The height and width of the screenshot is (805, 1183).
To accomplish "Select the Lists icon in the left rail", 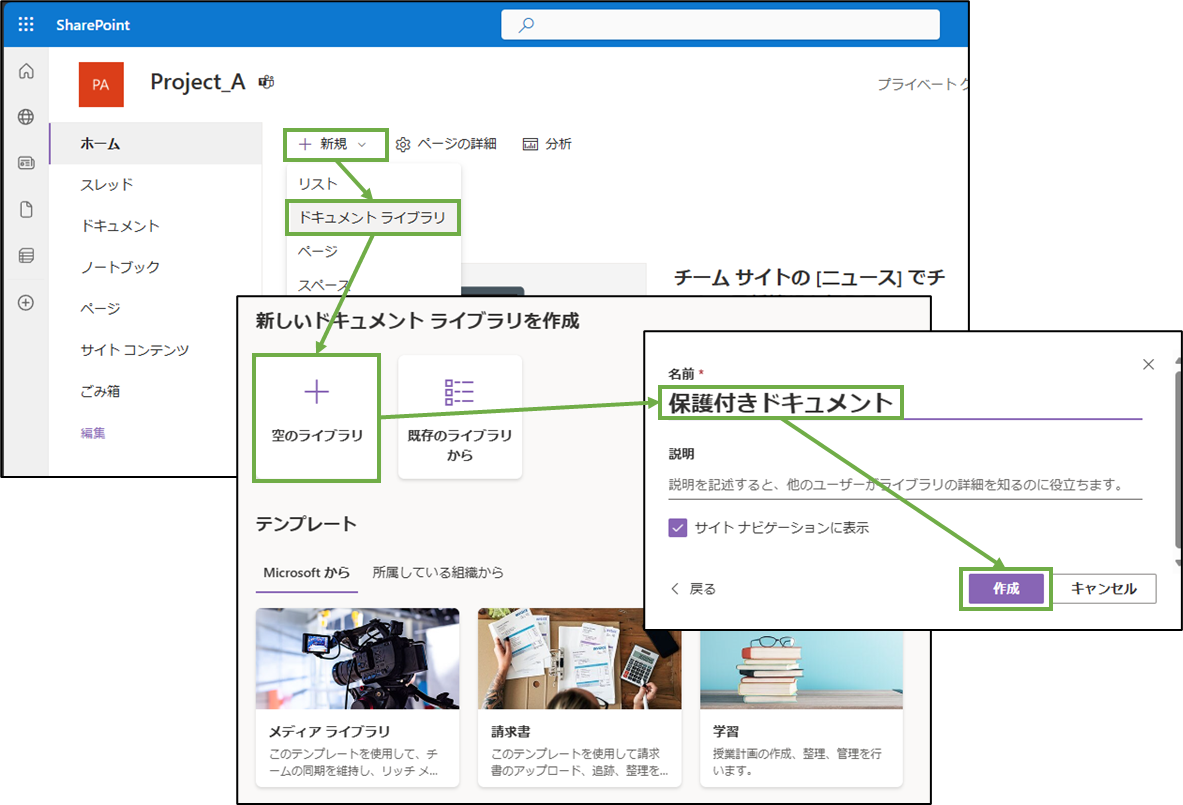I will point(25,256).
